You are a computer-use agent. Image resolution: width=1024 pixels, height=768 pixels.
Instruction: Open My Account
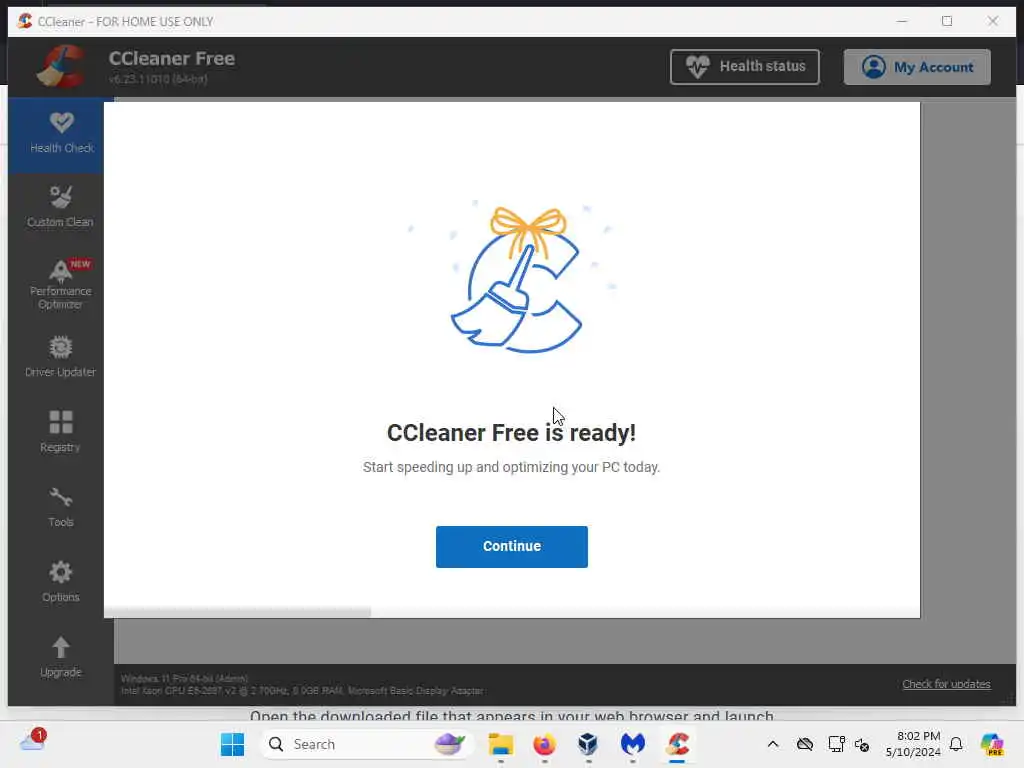[x=917, y=67]
